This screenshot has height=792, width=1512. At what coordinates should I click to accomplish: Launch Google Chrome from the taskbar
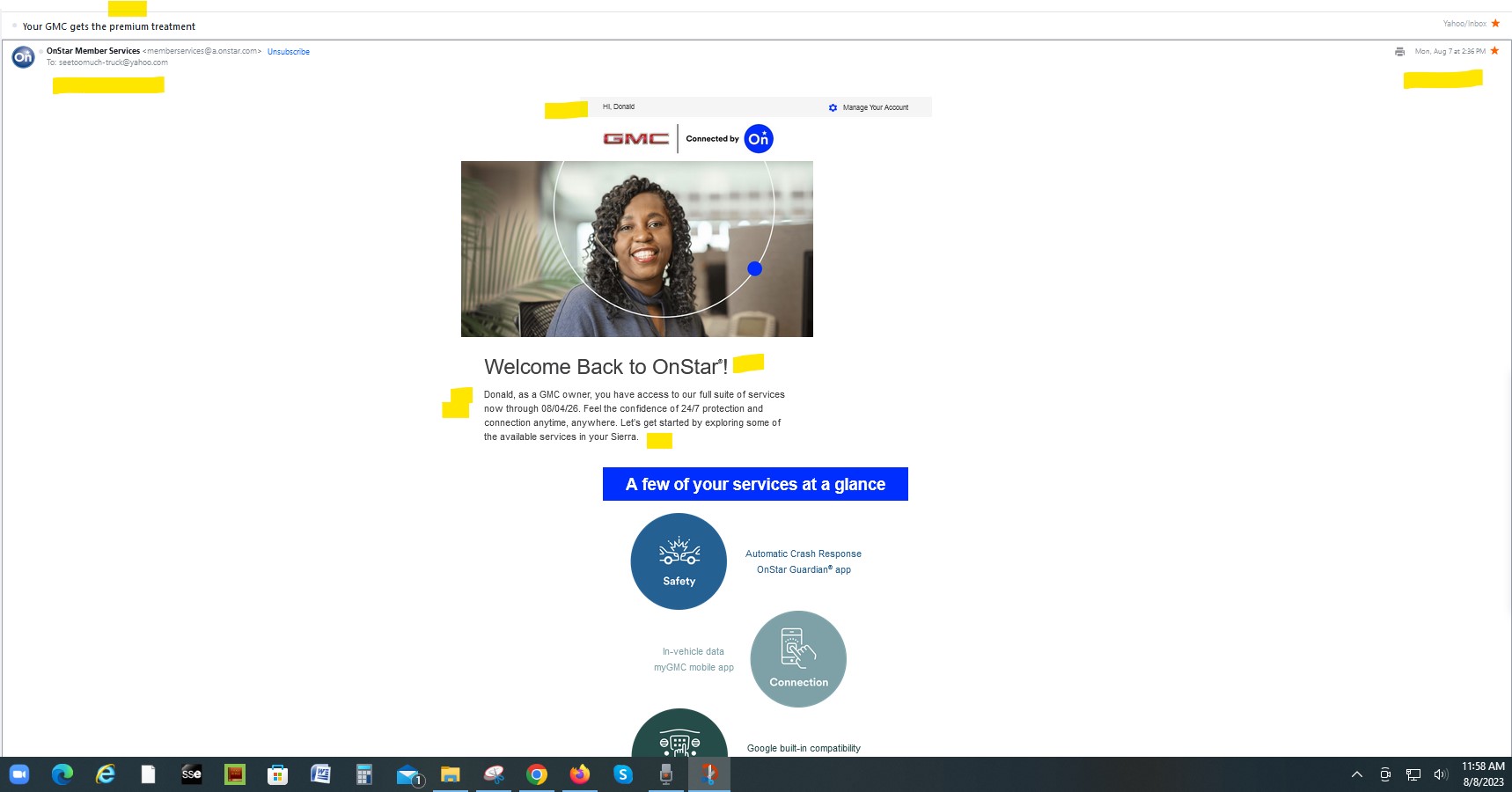(537, 774)
